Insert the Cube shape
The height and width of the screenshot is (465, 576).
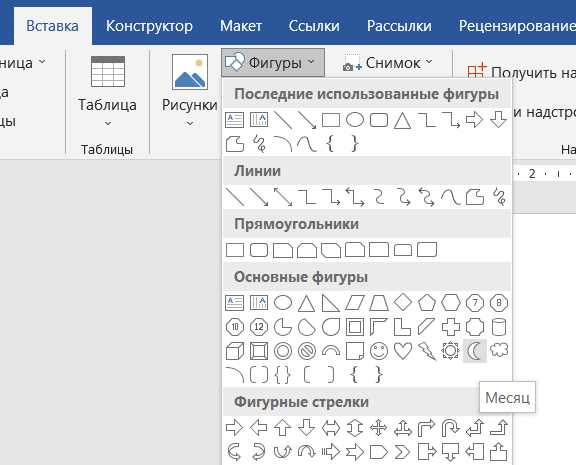point(235,351)
